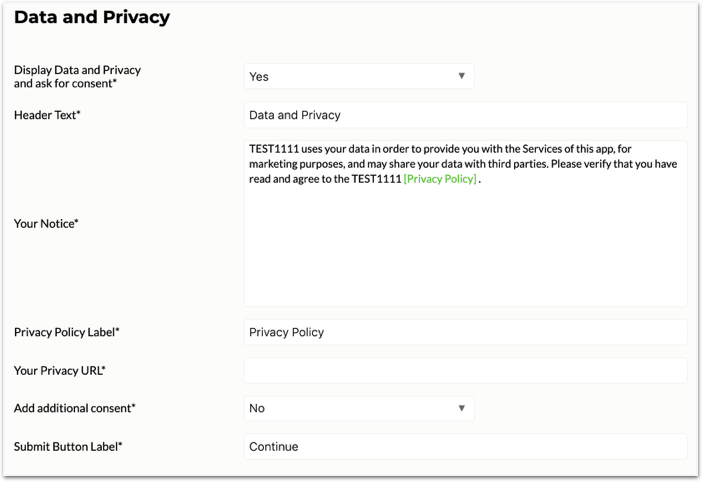Click the 'Display Data and Privacy and ask for consent' label
Viewport: 703px width, 482px height.
coord(78,77)
